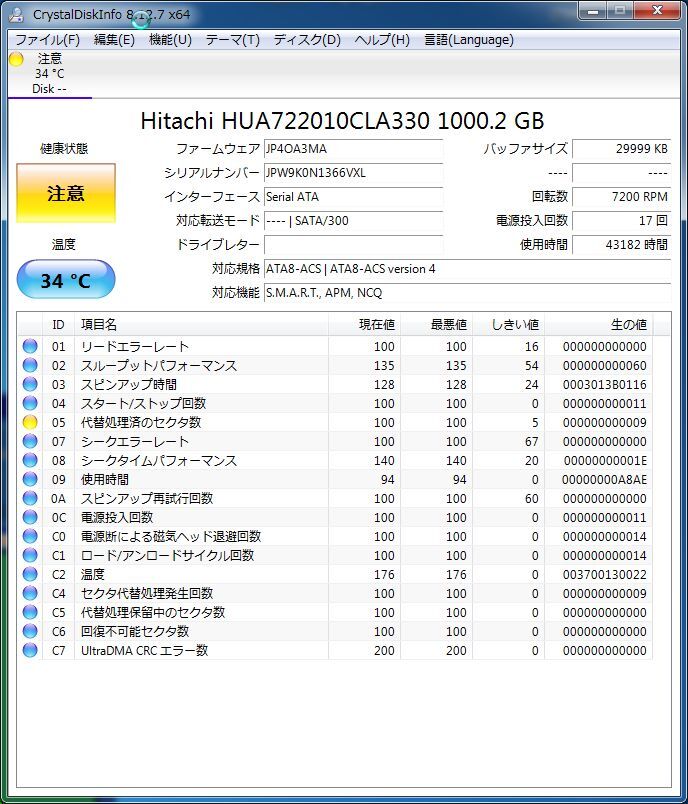The width and height of the screenshot is (688, 804).
Task: Click the しきい値 column header
Action: [508, 325]
